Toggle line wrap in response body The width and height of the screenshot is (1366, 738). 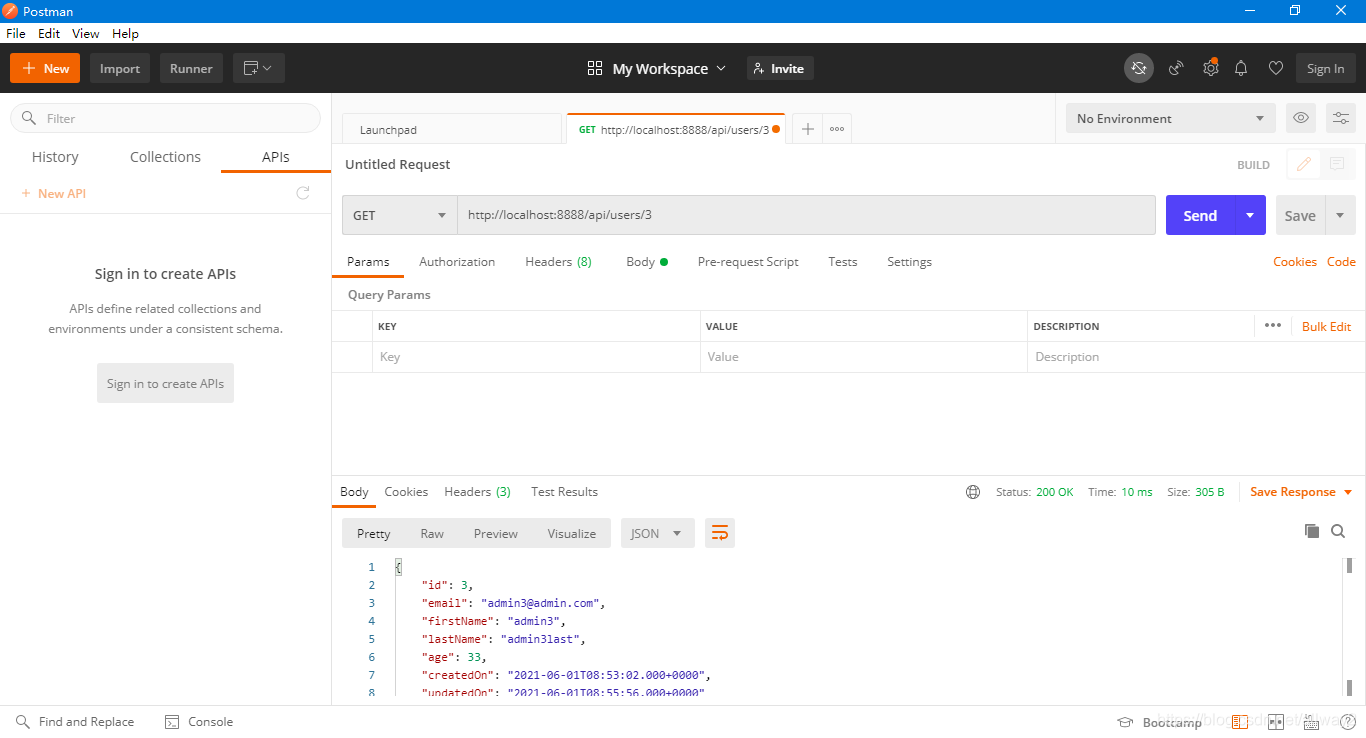tap(720, 533)
